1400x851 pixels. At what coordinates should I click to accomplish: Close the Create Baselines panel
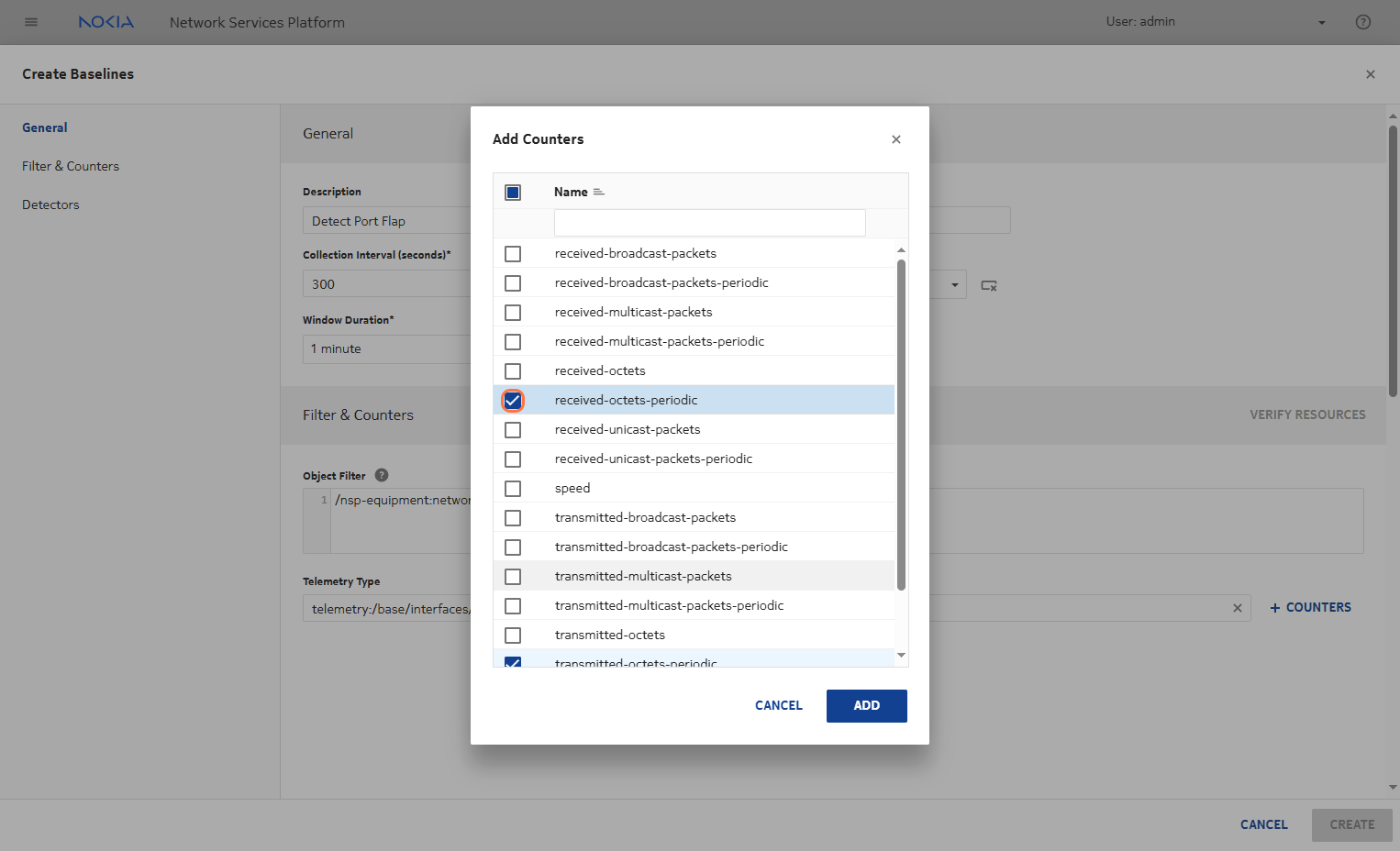pos(1371,74)
